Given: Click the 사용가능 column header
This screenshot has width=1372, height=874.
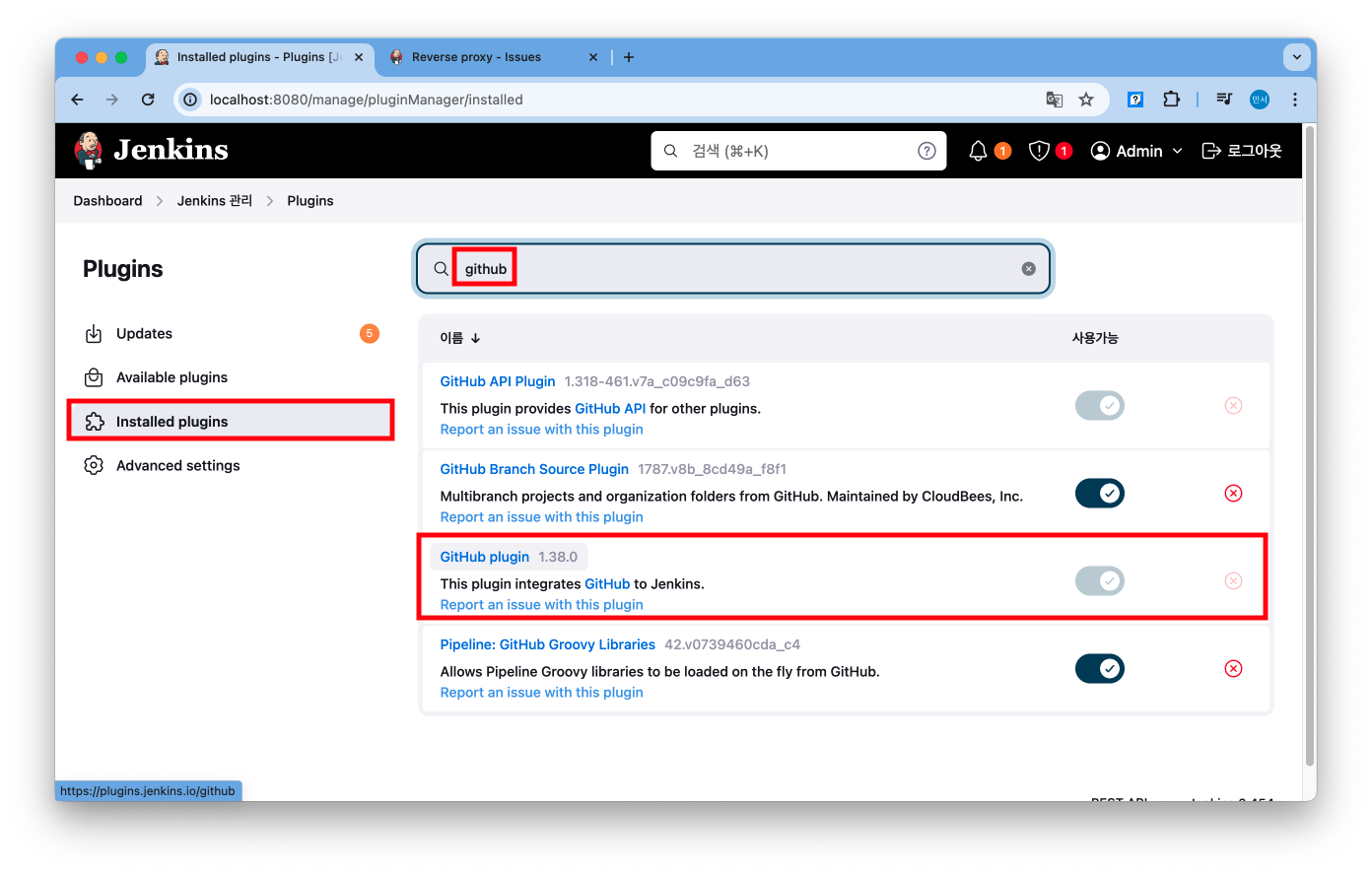Looking at the screenshot, I should tap(1095, 338).
